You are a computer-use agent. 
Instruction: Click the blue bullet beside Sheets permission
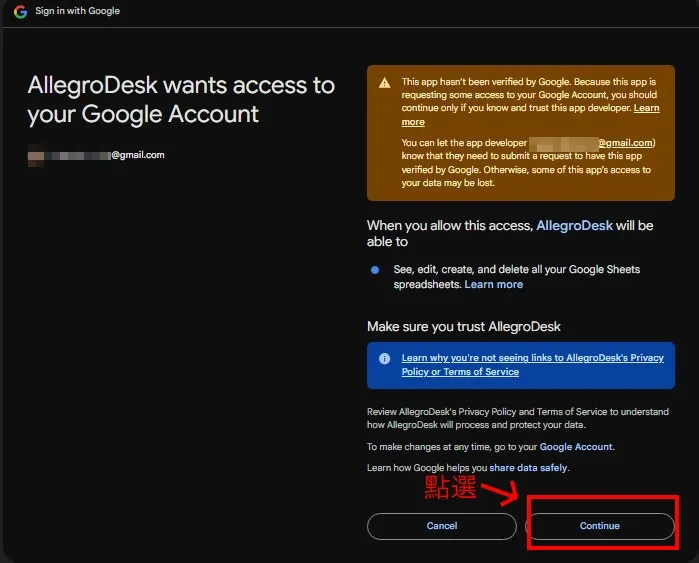[x=375, y=270]
